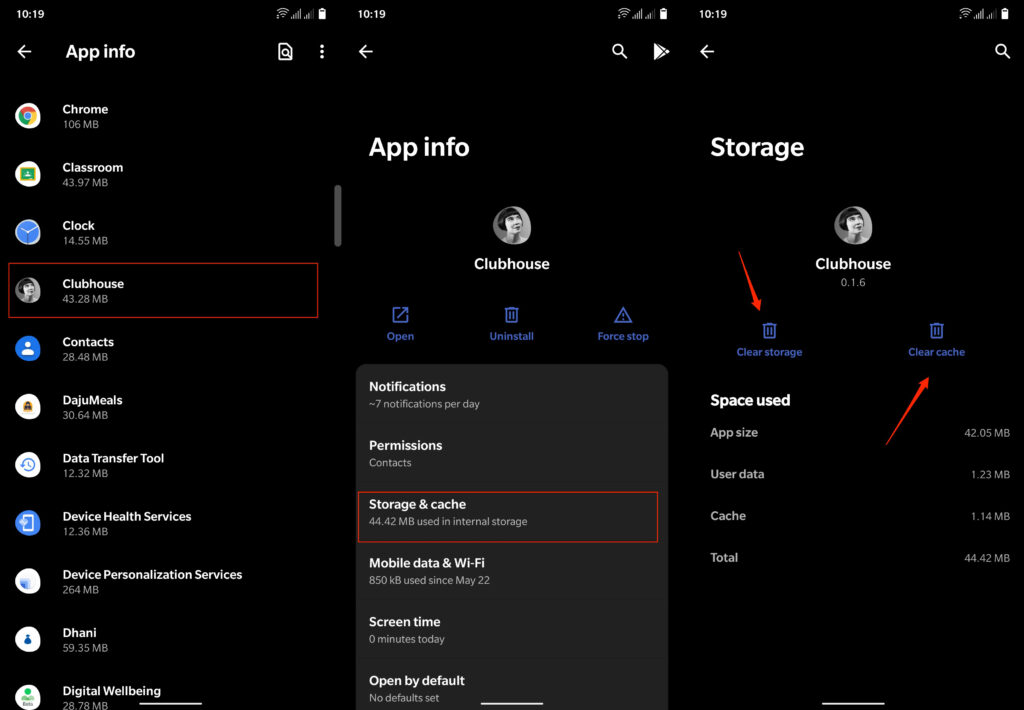Open the Open by default entry
Viewport: 1024px width, 710px height.
click(512, 687)
